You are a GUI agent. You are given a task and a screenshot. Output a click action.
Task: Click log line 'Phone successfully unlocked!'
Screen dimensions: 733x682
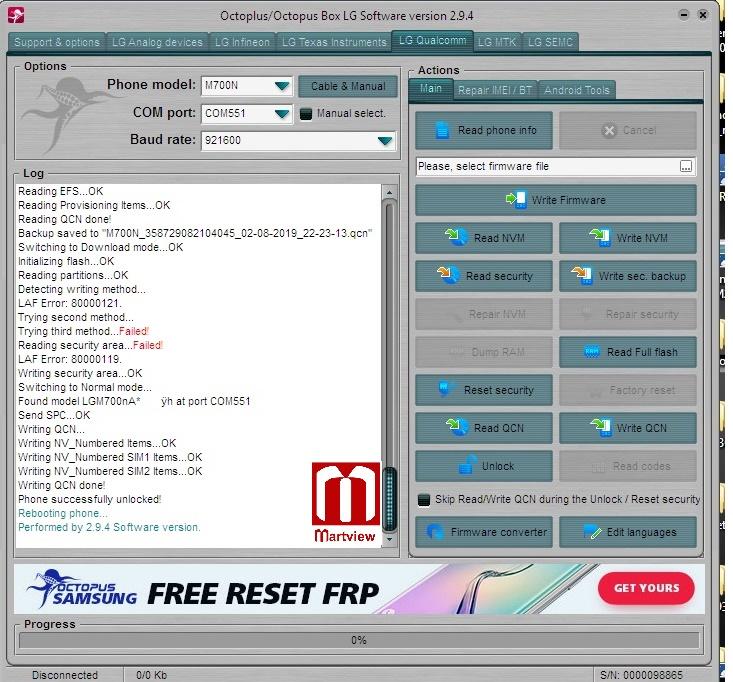(x=90, y=499)
